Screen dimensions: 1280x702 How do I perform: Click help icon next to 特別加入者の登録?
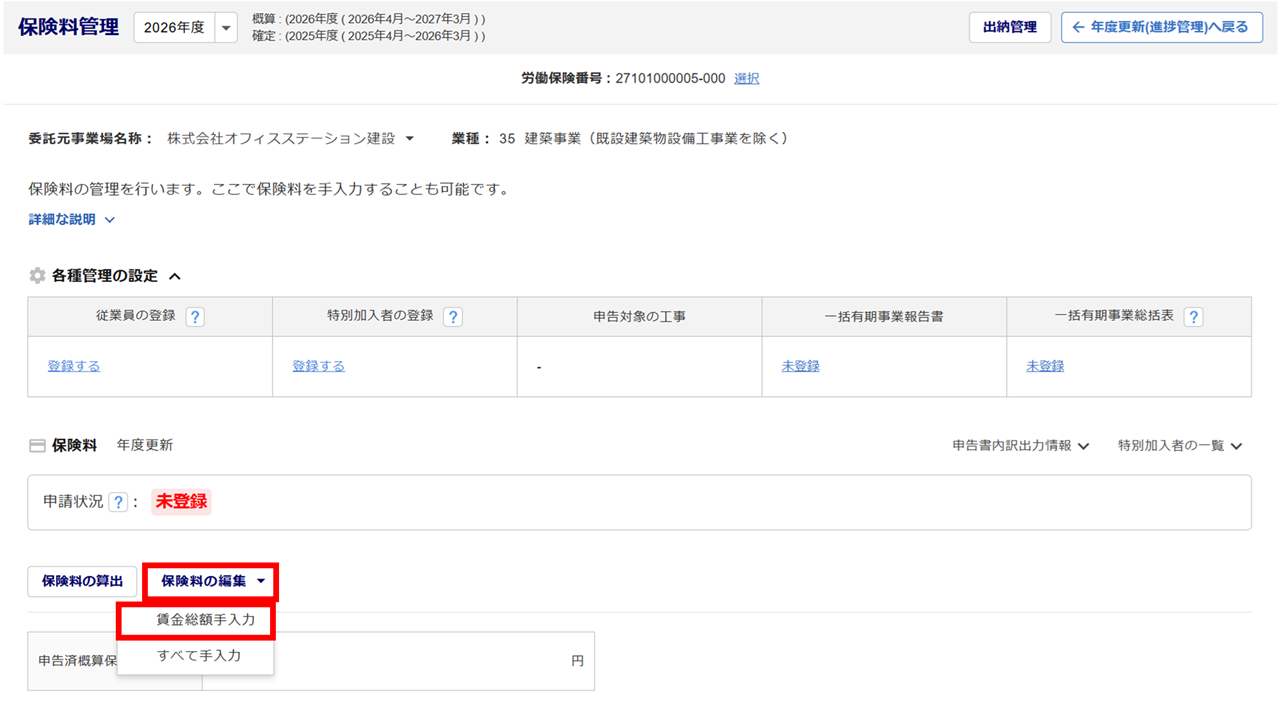click(x=453, y=317)
